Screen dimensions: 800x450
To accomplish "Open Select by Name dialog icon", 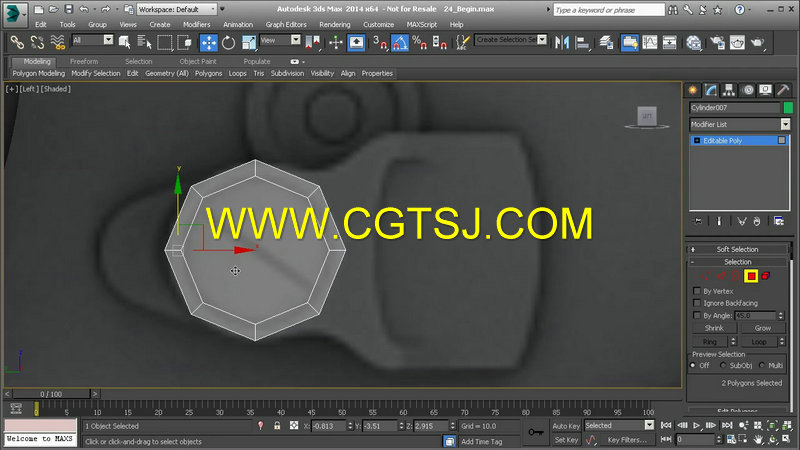I will [x=145, y=42].
